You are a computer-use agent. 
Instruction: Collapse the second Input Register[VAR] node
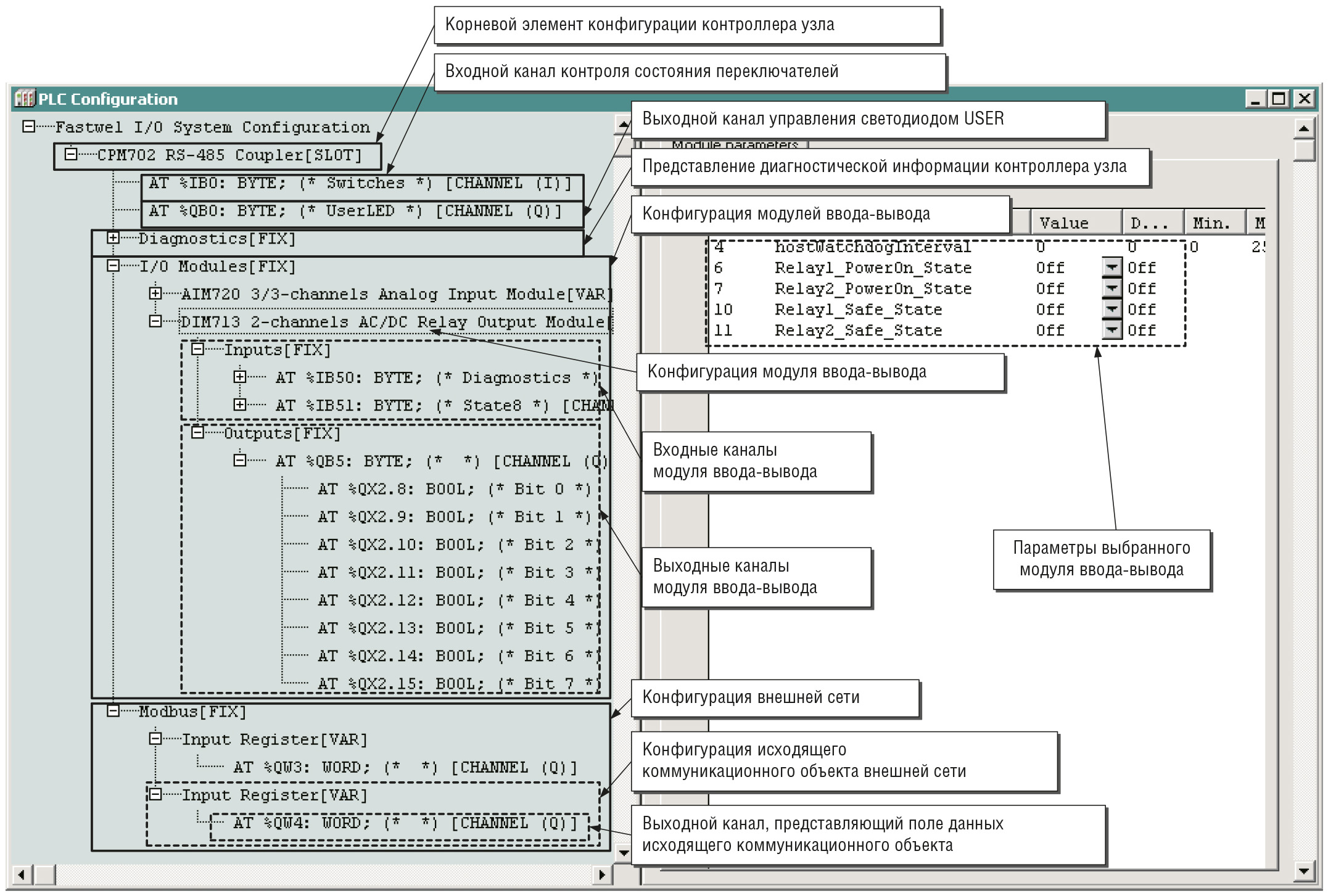coord(155,794)
